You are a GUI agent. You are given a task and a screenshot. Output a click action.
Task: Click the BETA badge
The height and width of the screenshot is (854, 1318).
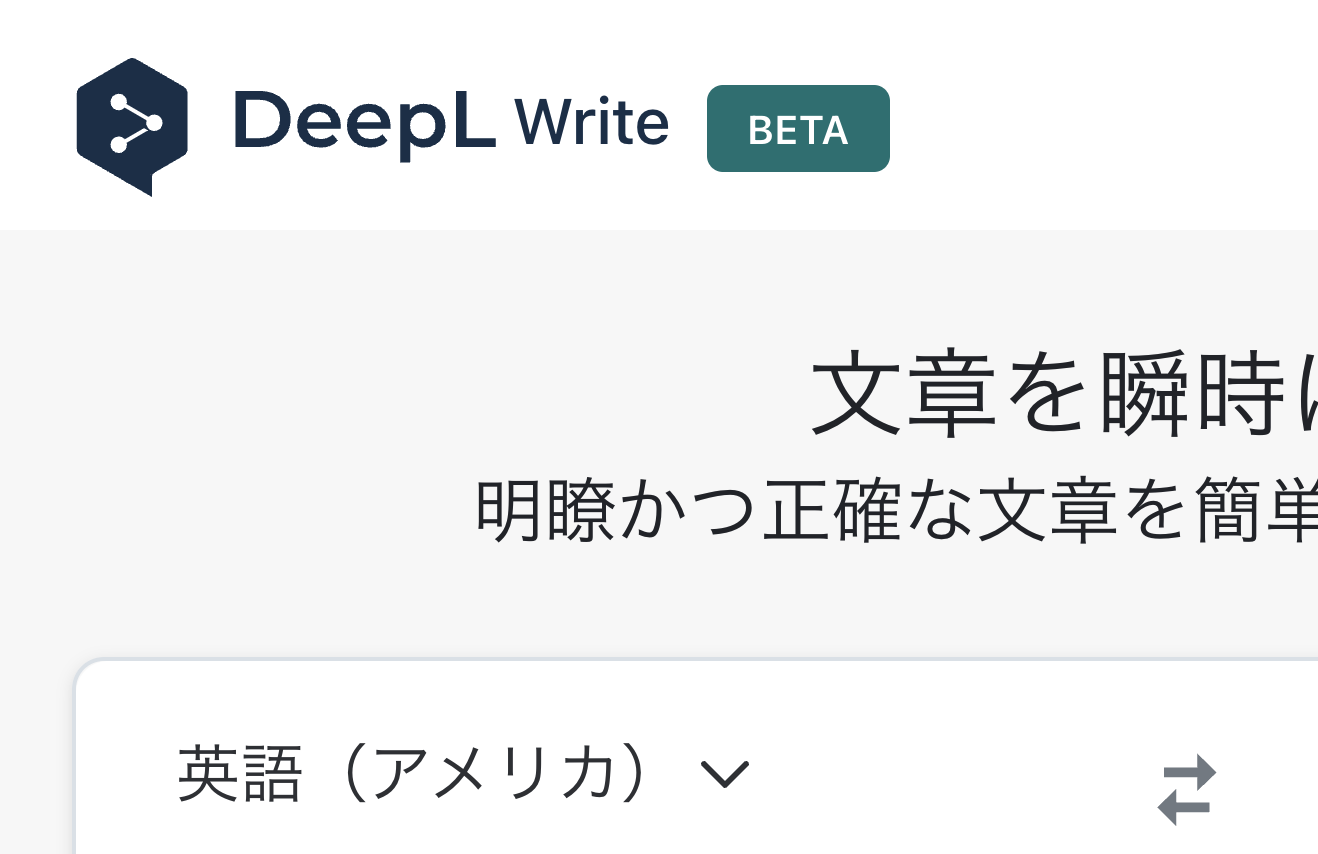pyautogui.click(x=797, y=128)
